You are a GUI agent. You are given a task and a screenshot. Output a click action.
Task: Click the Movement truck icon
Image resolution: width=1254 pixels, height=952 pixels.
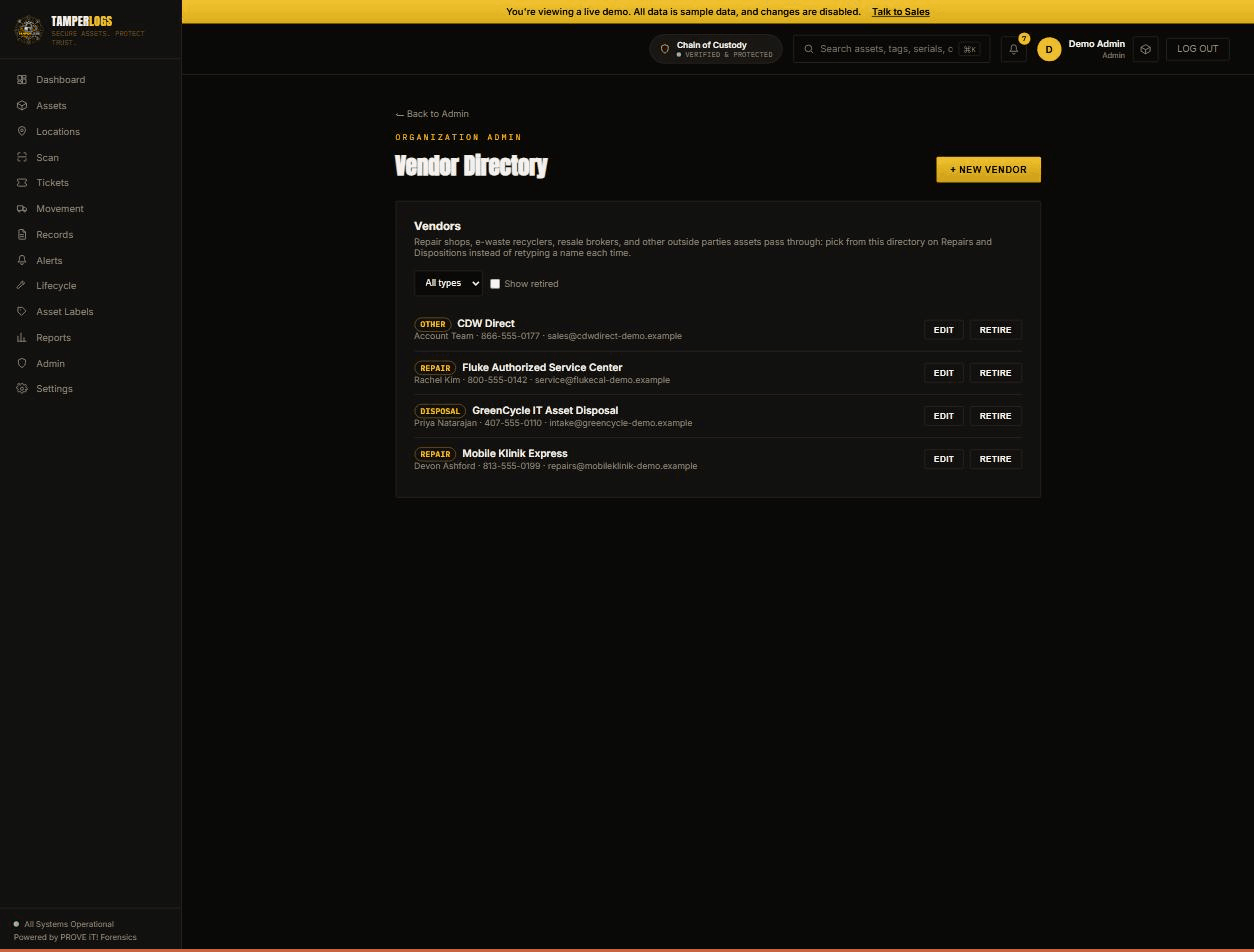click(22, 209)
